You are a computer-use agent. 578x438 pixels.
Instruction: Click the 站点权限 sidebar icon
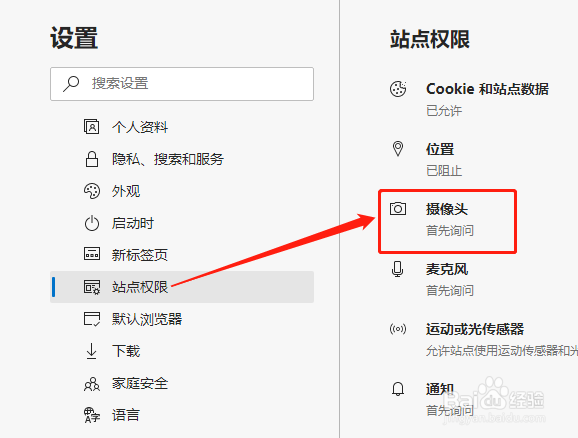92,287
